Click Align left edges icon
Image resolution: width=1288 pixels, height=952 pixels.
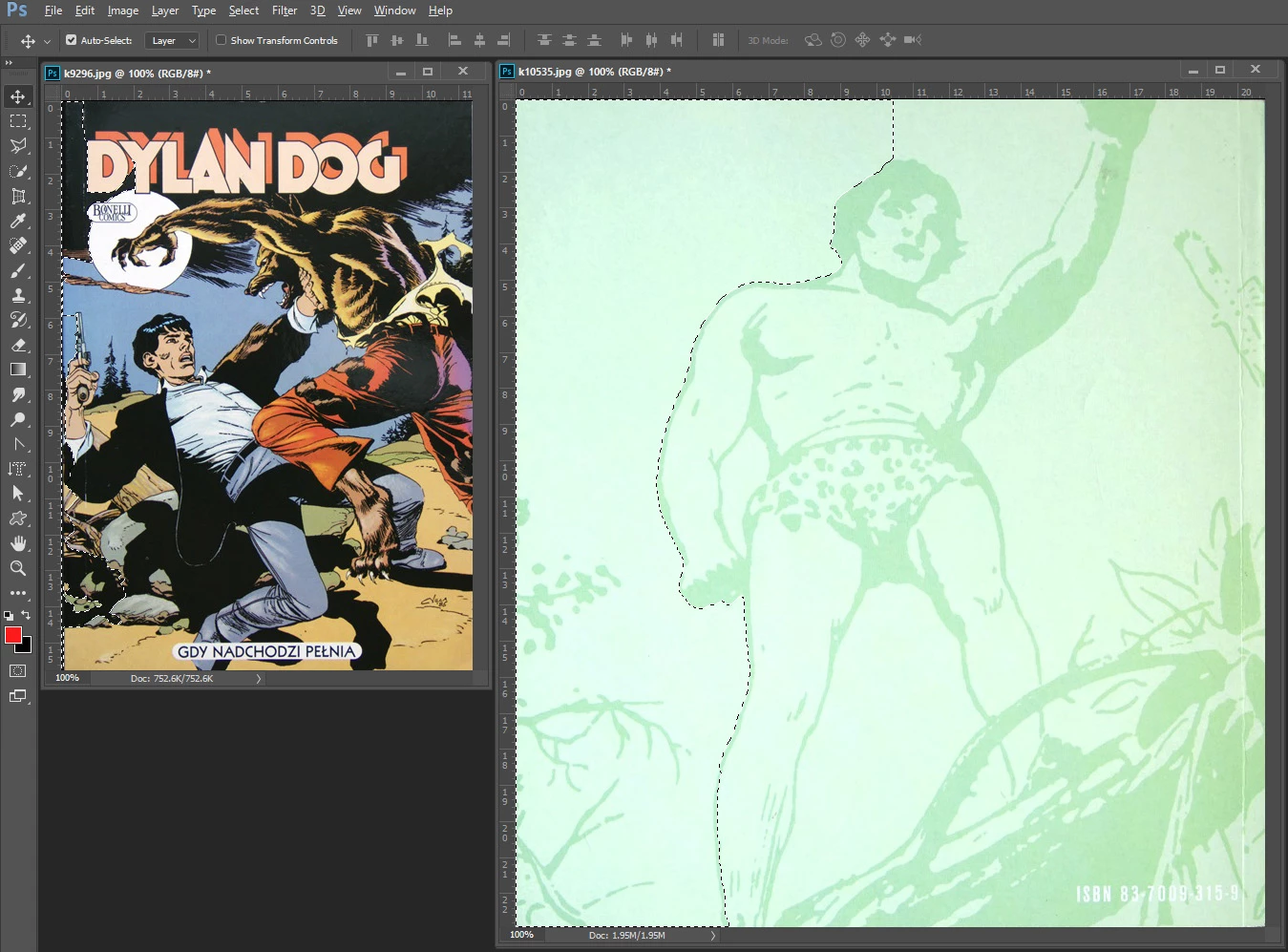tap(454, 40)
